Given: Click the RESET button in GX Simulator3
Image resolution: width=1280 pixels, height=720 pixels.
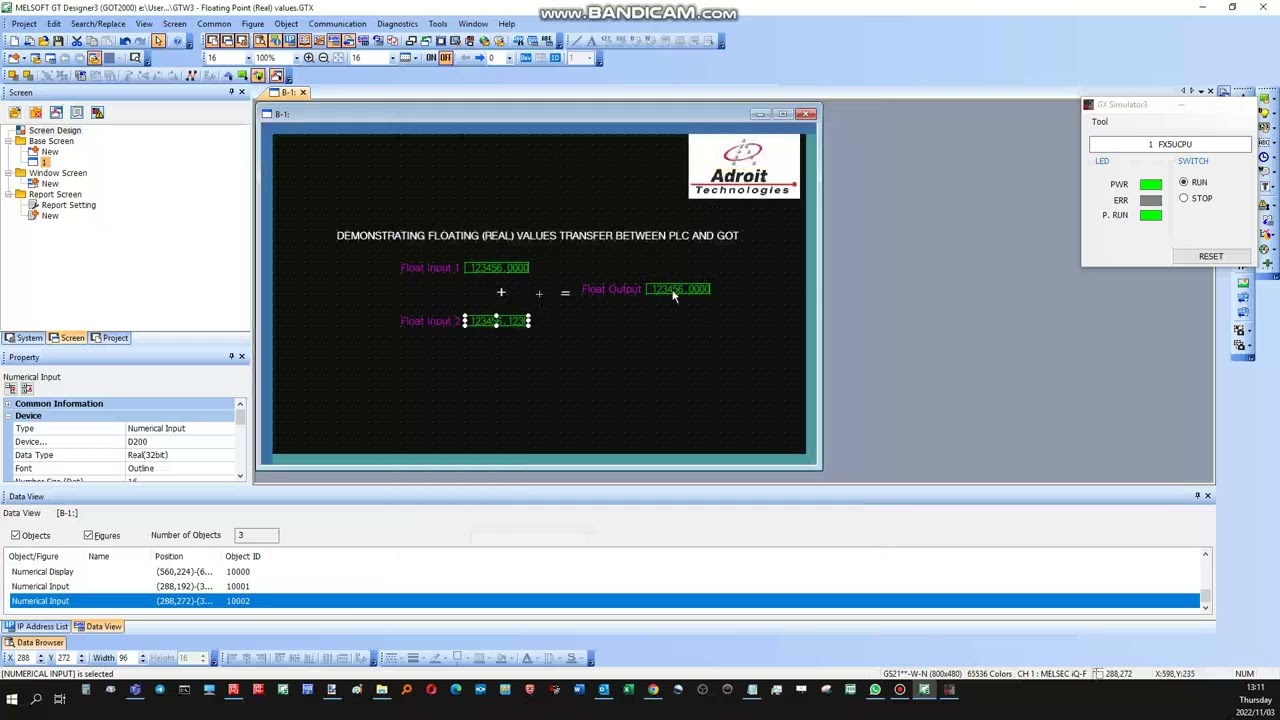Looking at the screenshot, I should pos(1211,257).
